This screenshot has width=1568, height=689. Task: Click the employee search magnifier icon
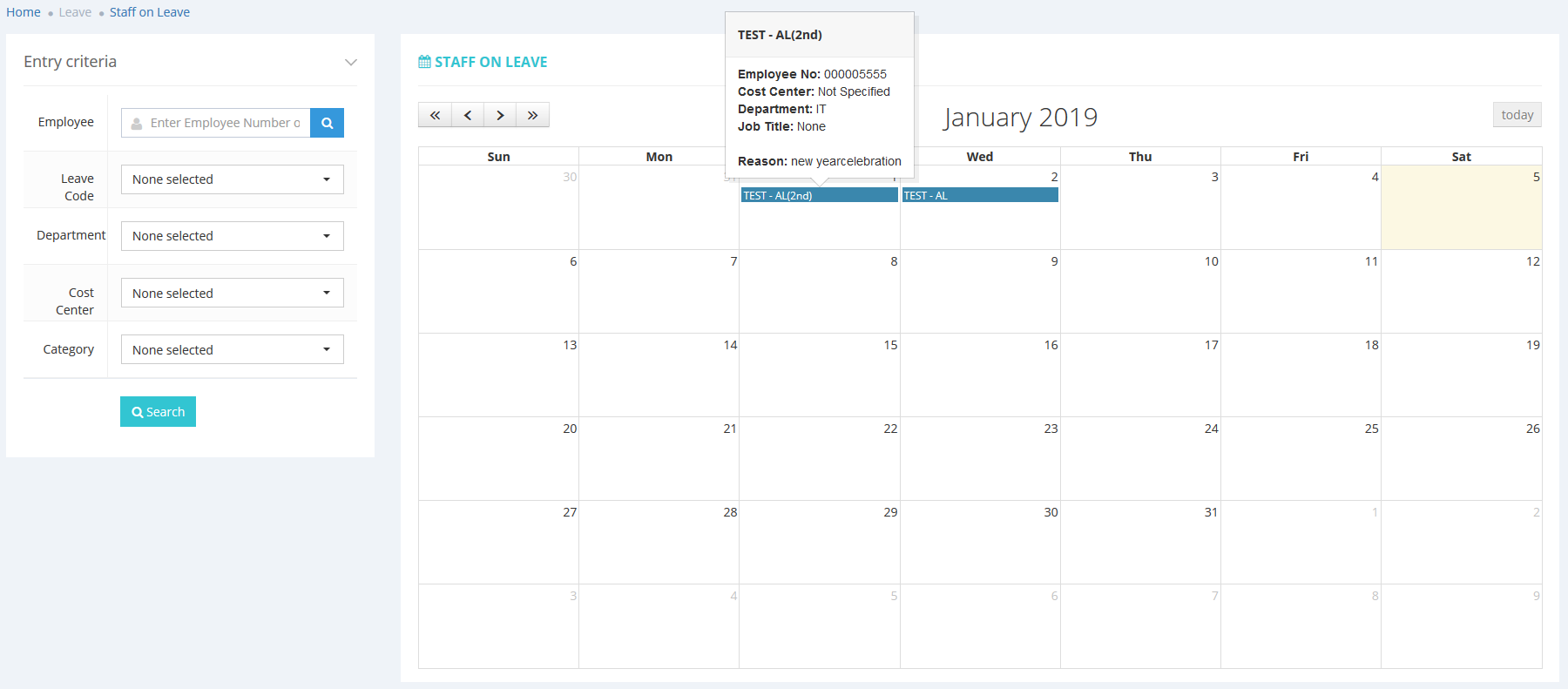point(327,123)
